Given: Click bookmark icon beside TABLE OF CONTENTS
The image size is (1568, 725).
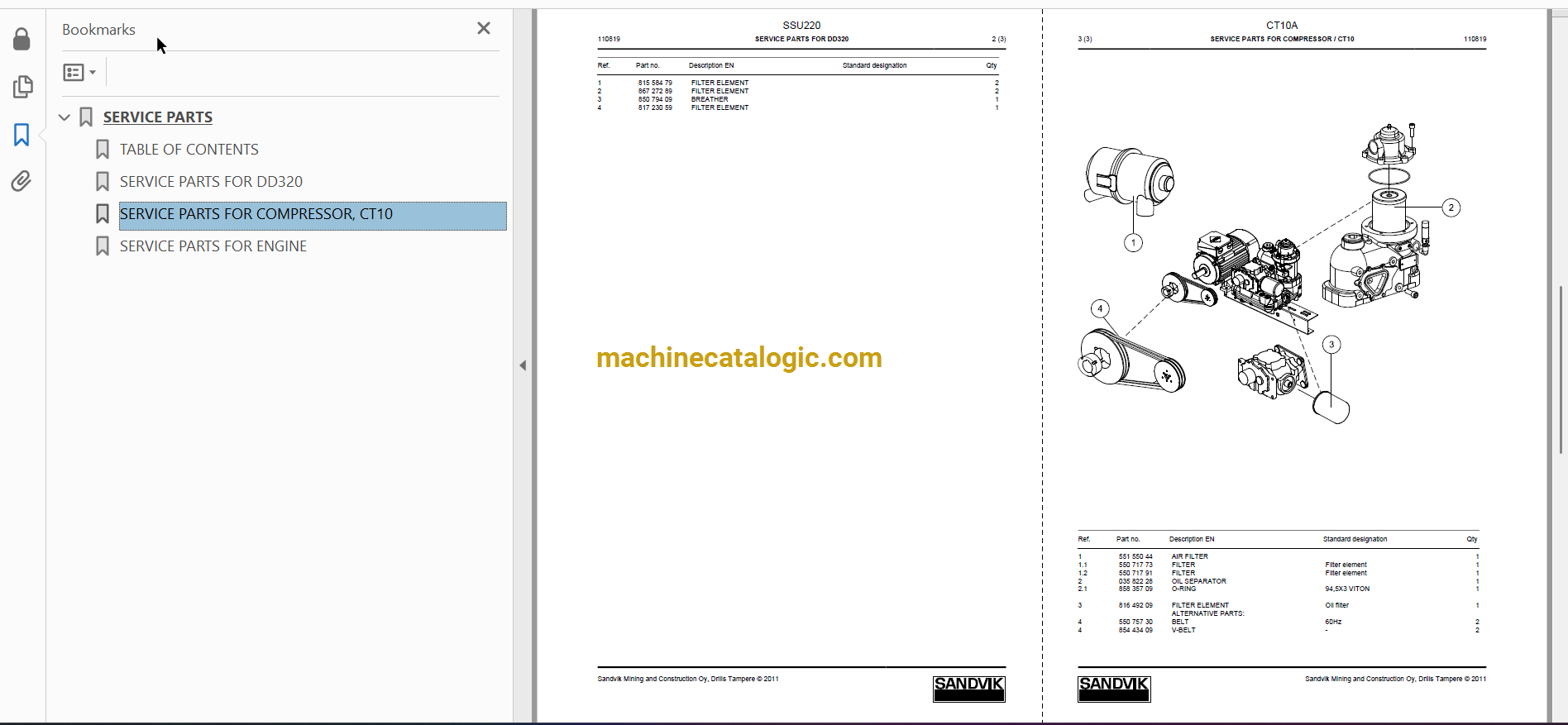Looking at the screenshot, I should coord(103,150).
